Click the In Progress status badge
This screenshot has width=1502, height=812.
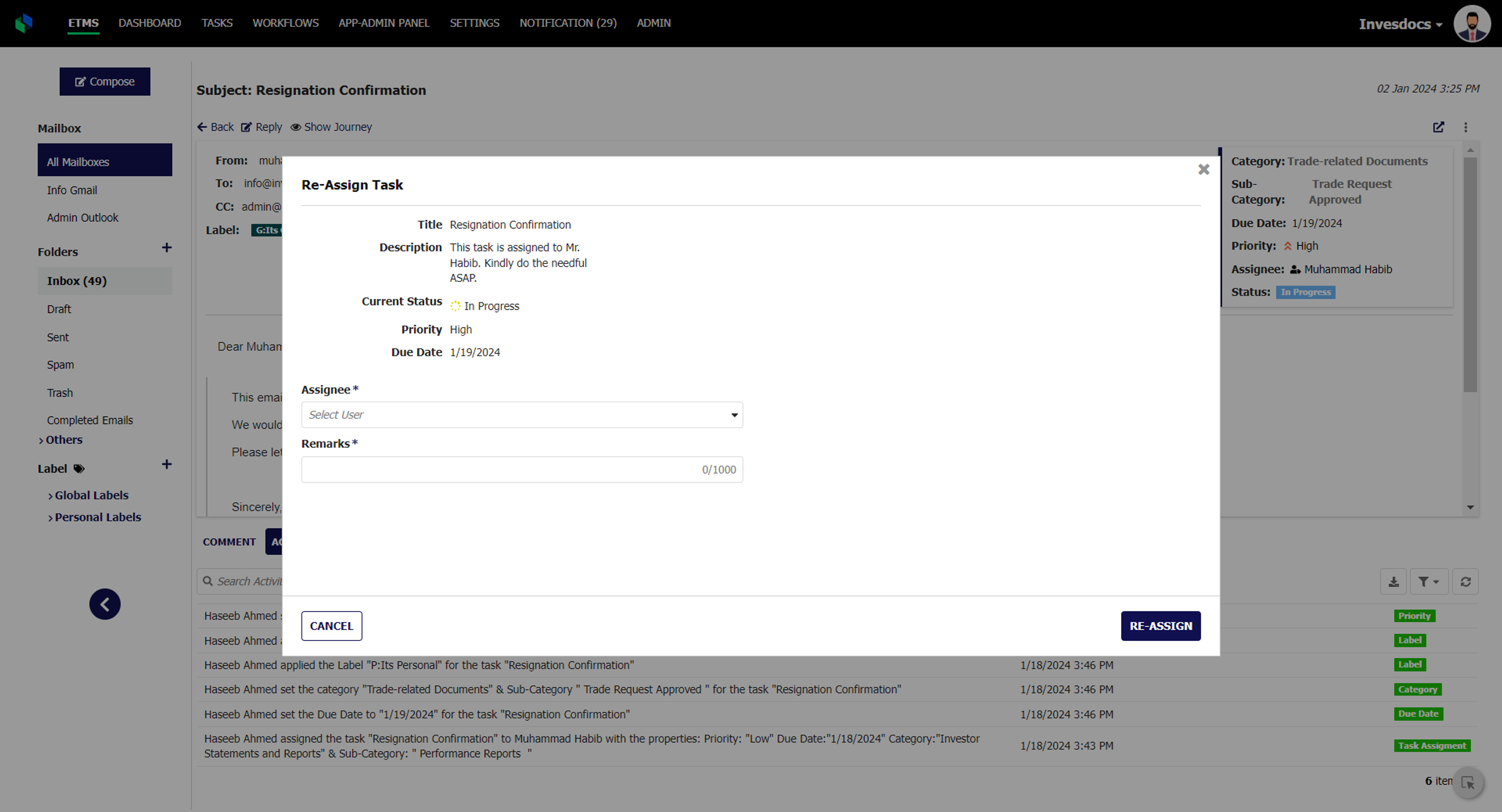click(x=1306, y=292)
